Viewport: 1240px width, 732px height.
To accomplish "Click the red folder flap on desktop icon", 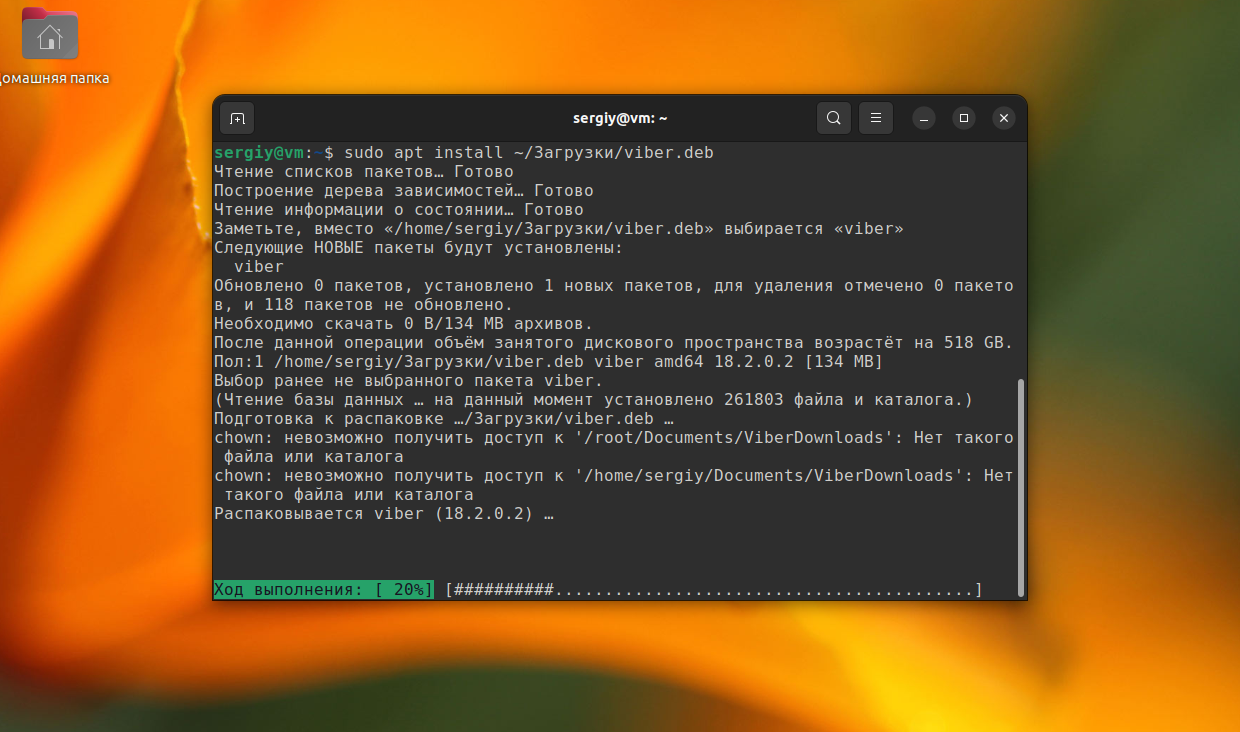I will pos(32,13).
